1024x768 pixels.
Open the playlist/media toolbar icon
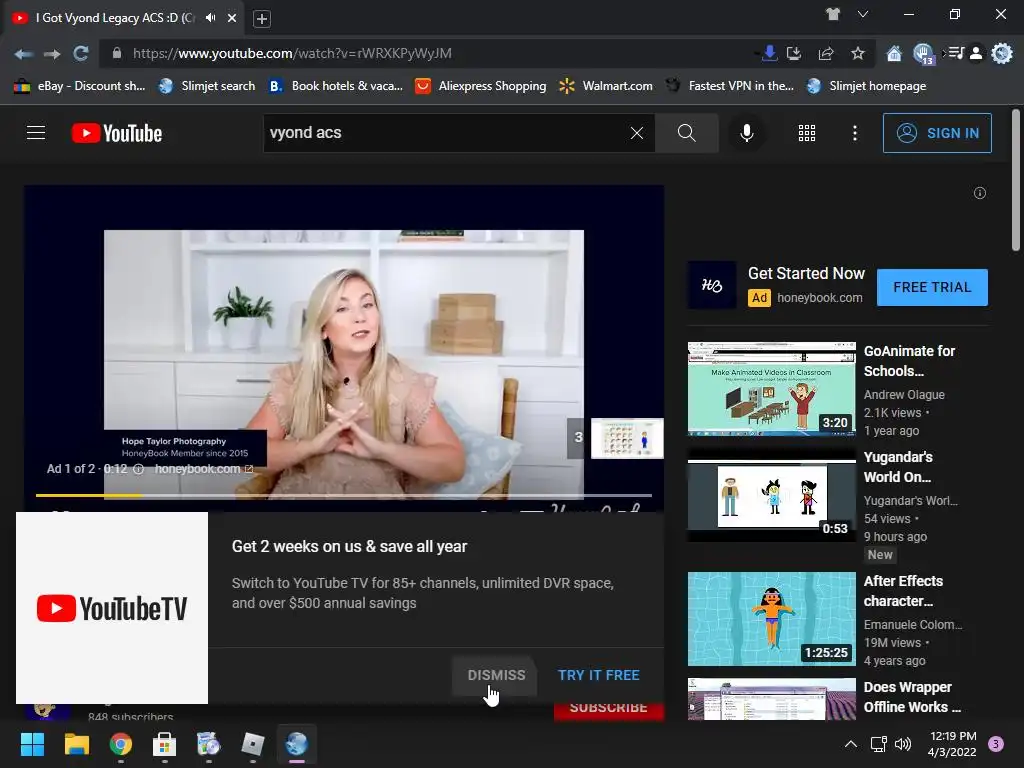coord(955,54)
